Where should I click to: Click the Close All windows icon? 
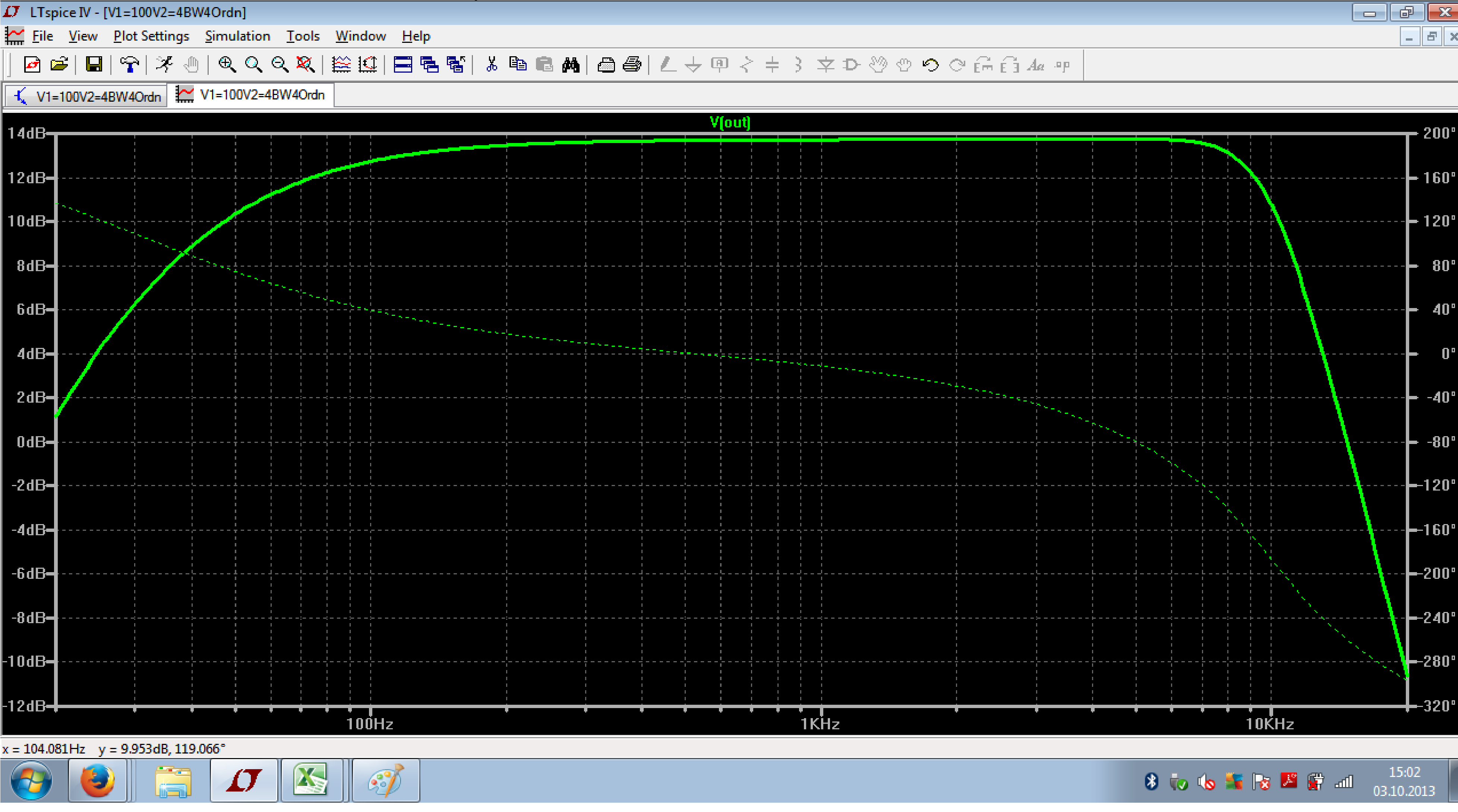(456, 64)
